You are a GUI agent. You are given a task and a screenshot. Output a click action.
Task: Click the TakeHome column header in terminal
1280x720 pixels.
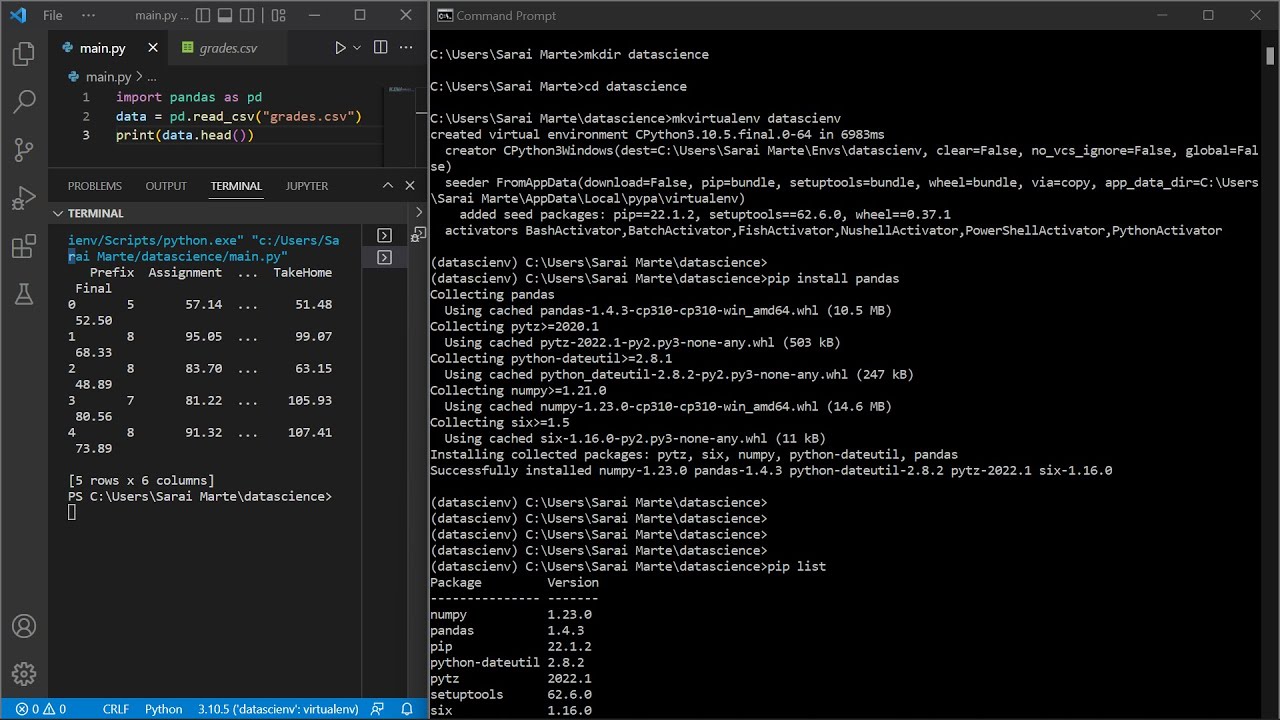302,272
